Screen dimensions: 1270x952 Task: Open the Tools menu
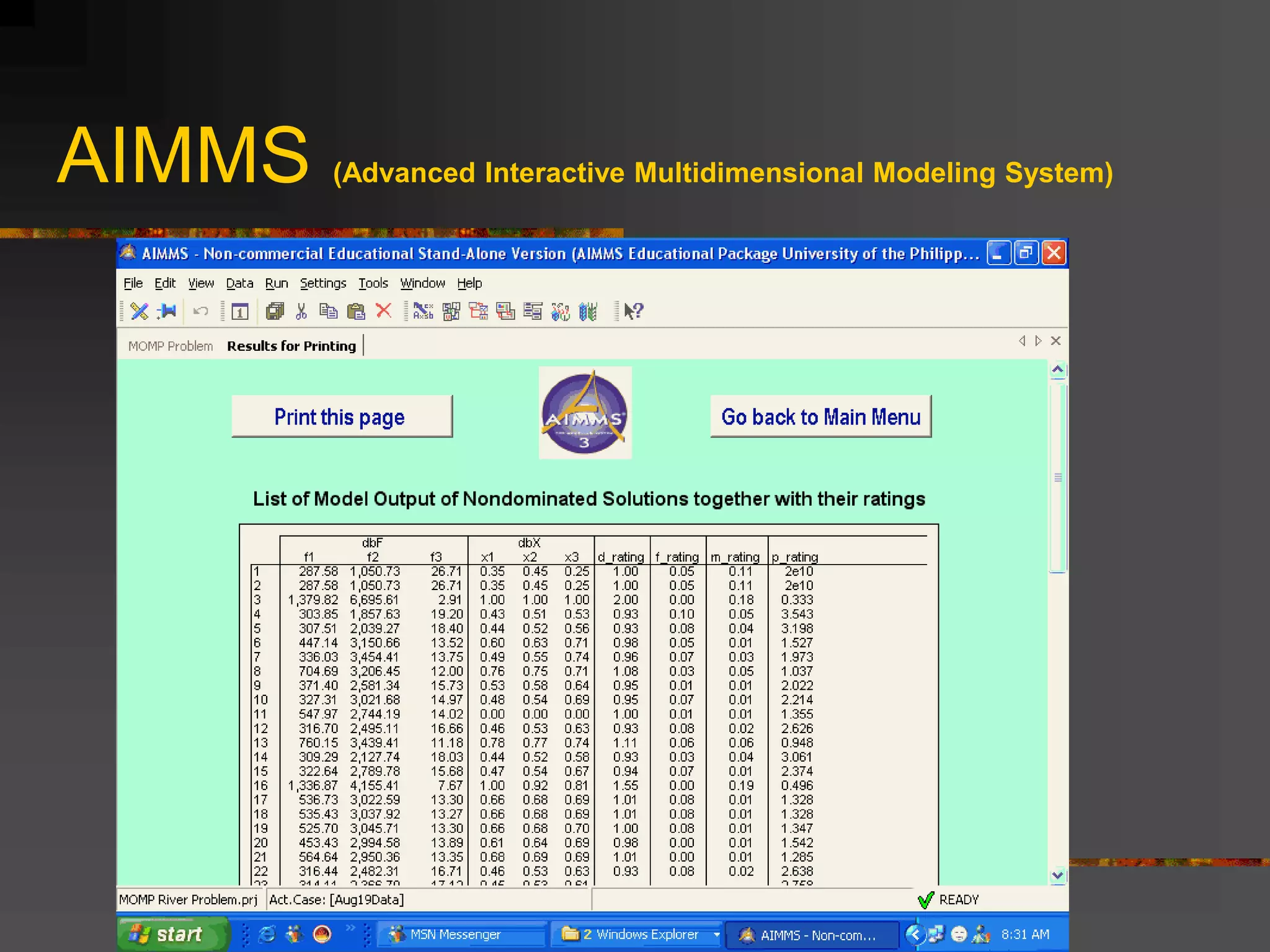tap(373, 283)
